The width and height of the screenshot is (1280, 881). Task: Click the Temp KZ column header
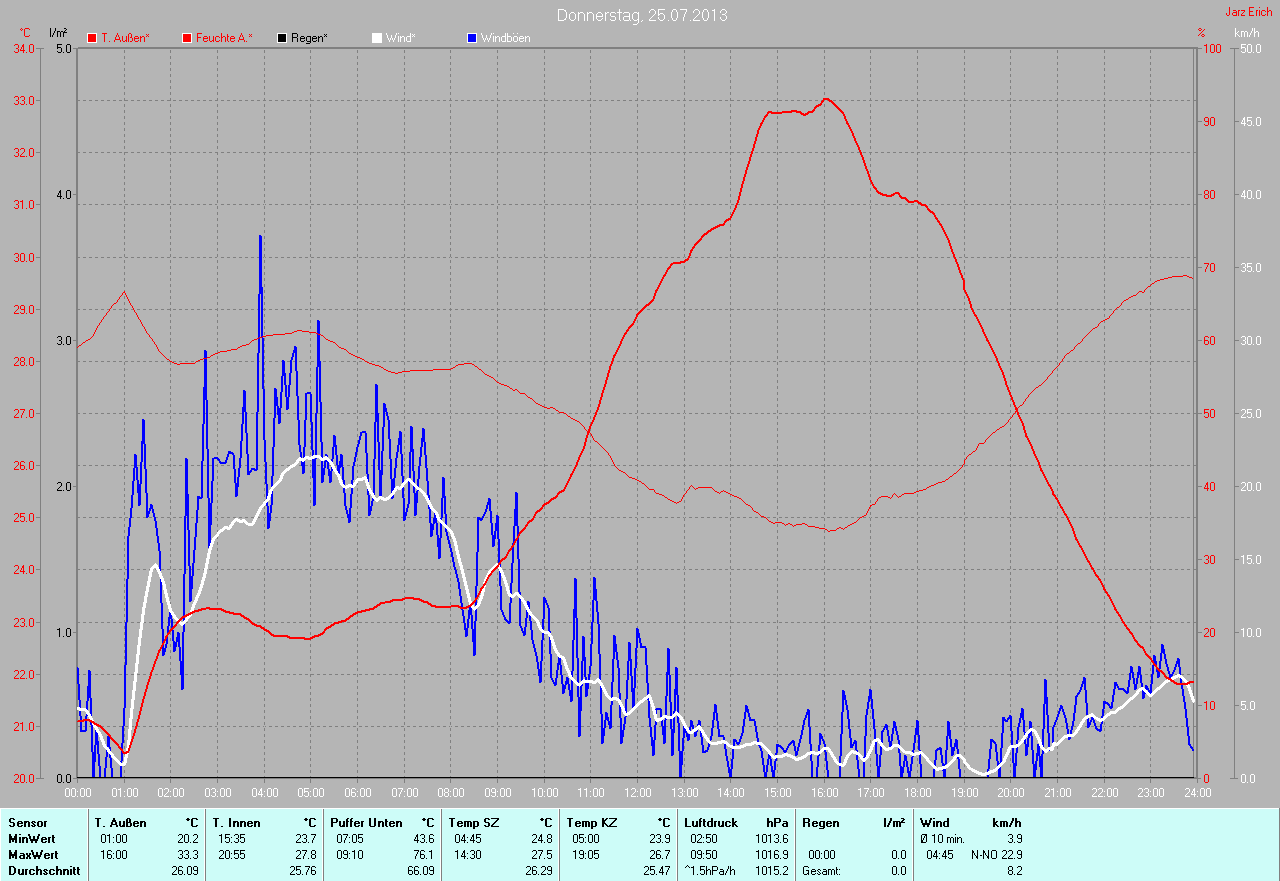click(x=590, y=823)
